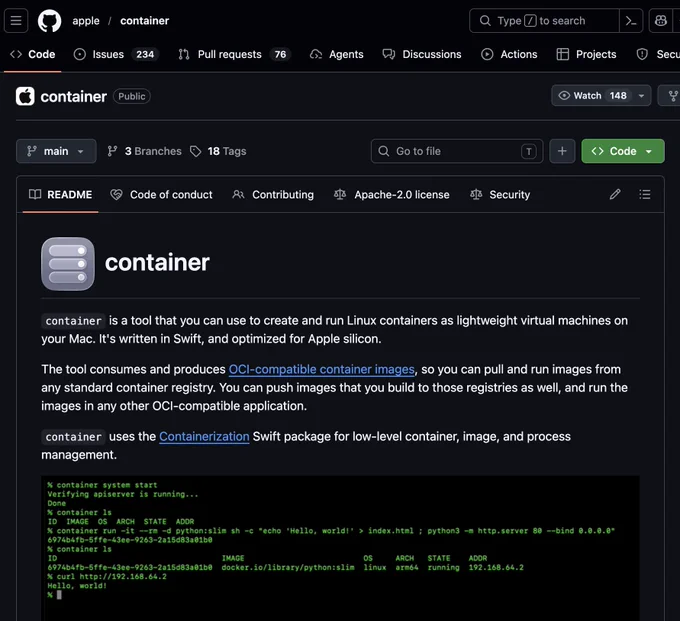Select the Apache-2.0 license tab
Screen dimensions: 680x621
392,195
